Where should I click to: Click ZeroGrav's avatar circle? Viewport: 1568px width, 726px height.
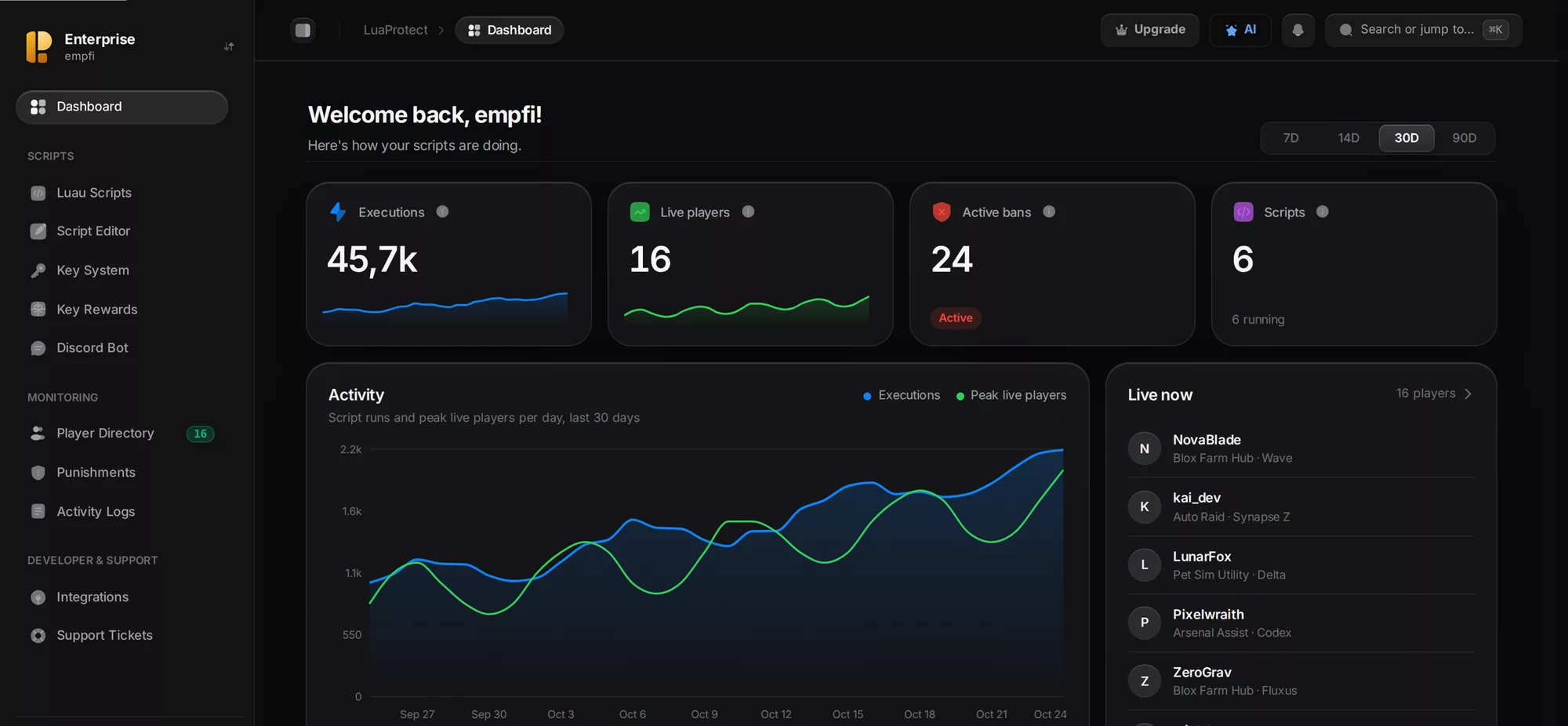click(x=1145, y=681)
